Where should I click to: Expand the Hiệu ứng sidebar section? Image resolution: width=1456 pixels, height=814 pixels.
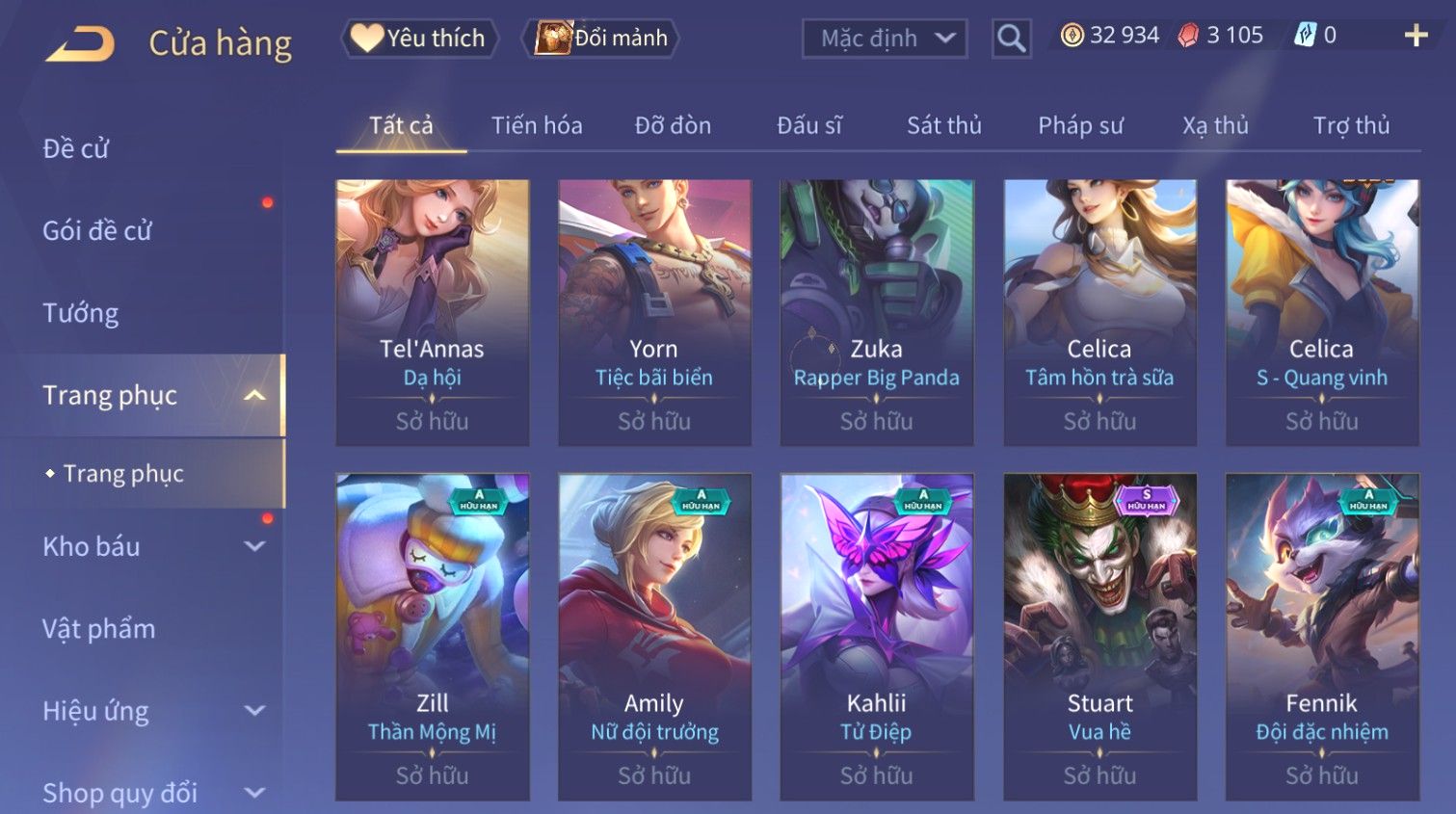(254, 711)
